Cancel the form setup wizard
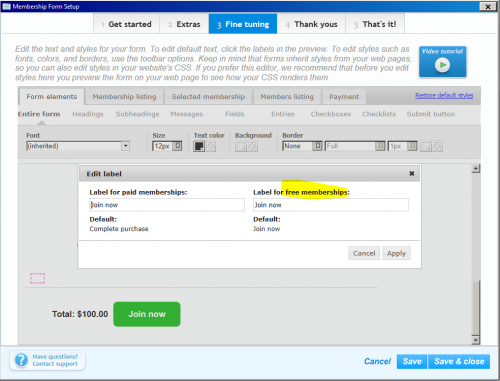This screenshot has width=500, height=381. (x=377, y=361)
